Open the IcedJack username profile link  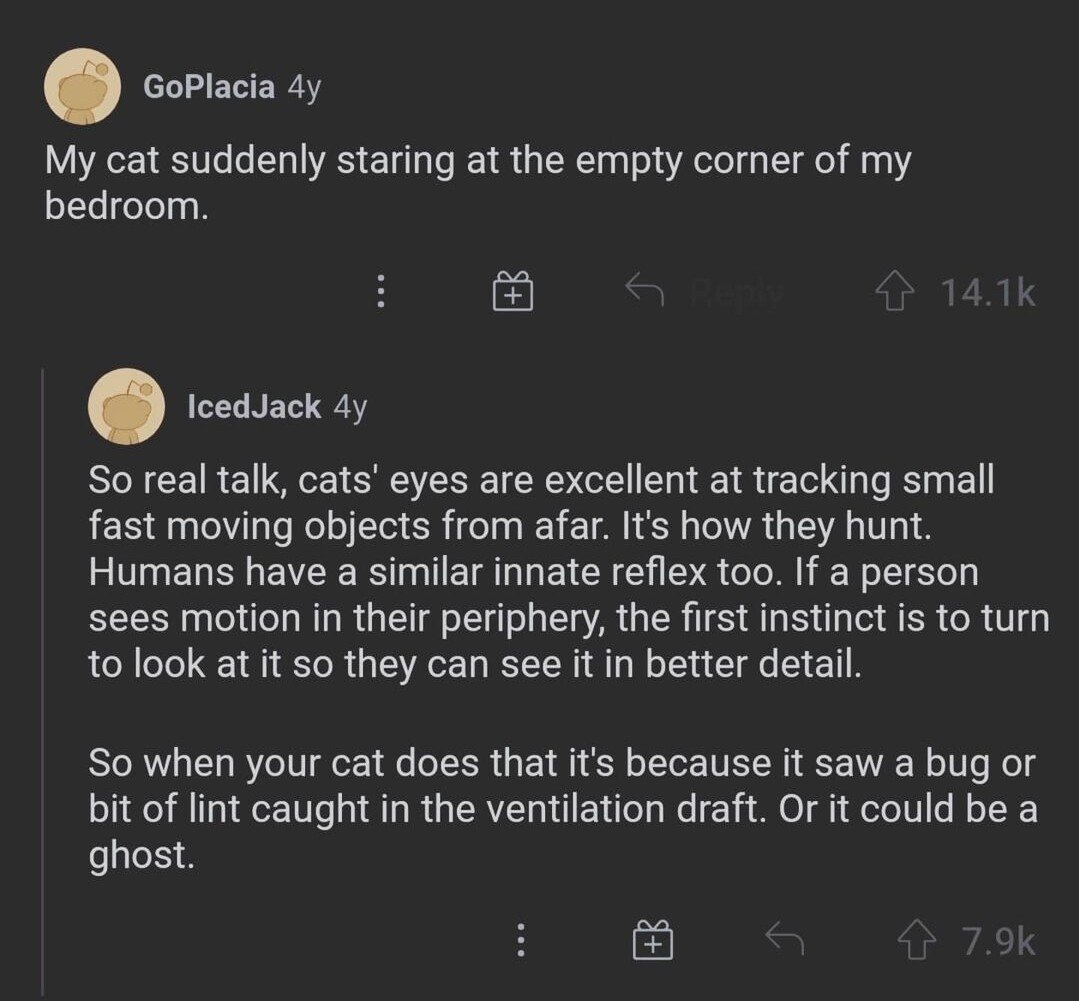[x=254, y=407]
